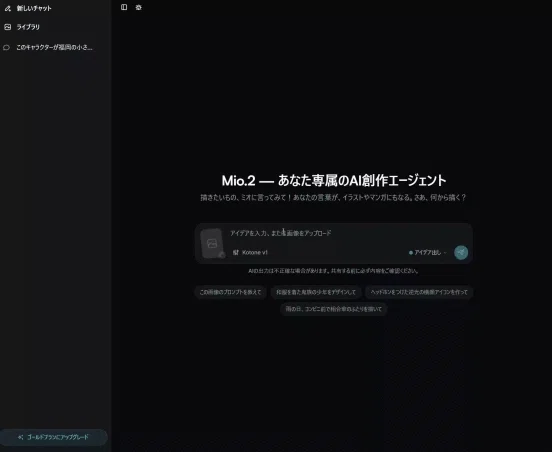This screenshot has width=552, height=452.
Task: Open the ライブラリ library page
Action: pyautogui.click(x=28, y=27)
